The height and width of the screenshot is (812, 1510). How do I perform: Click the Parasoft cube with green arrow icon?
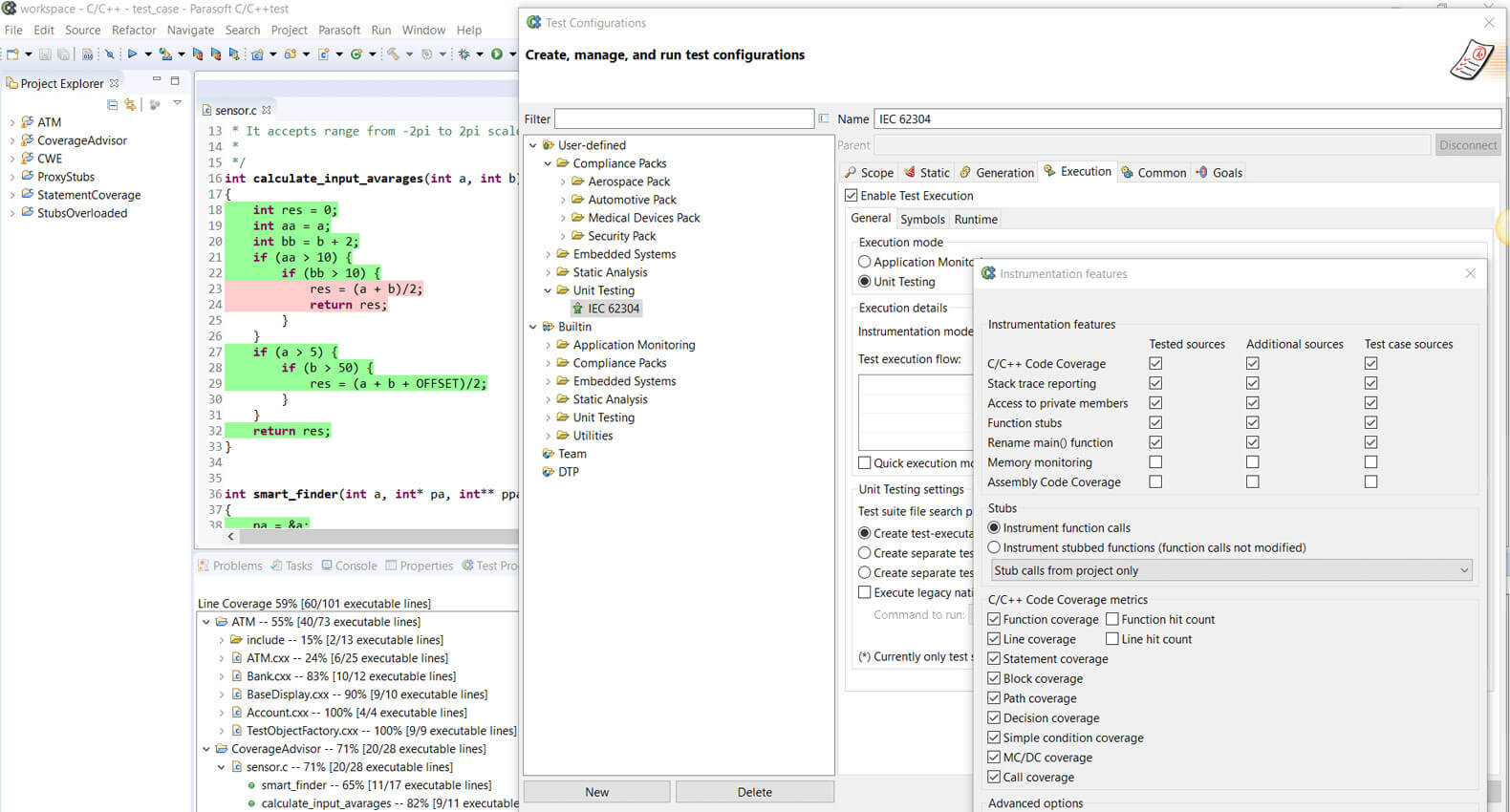233,54
